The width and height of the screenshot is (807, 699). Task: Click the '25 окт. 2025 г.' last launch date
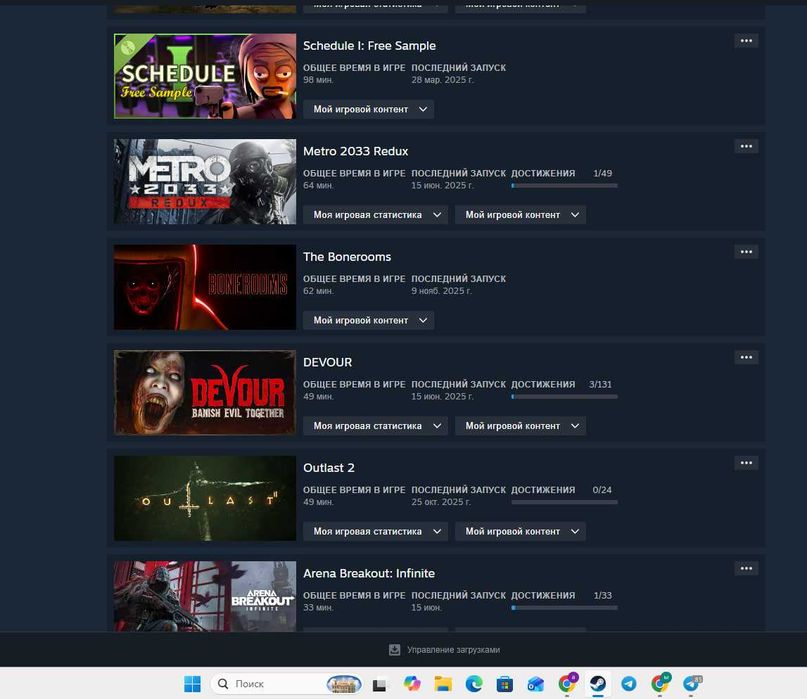pos(441,502)
